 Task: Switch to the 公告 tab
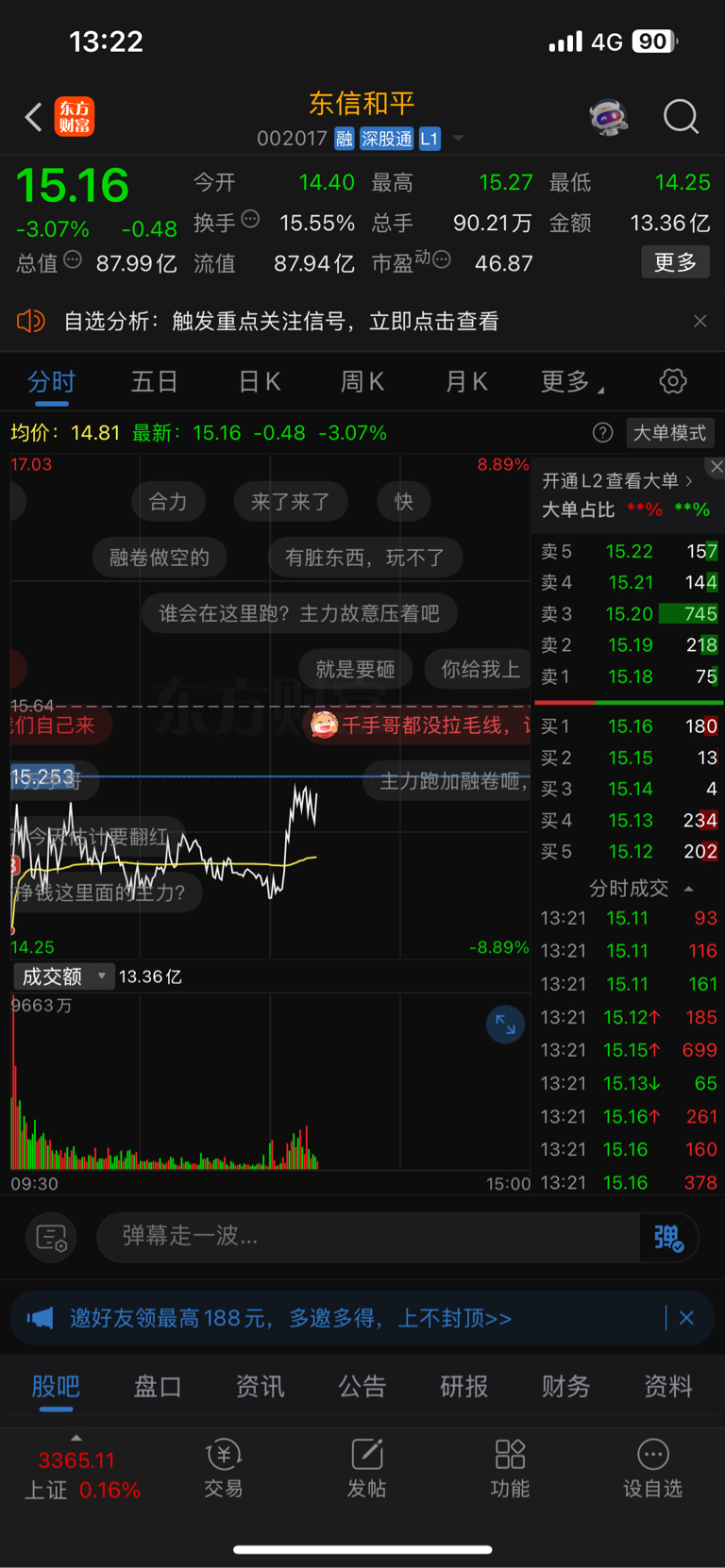pos(362,1387)
